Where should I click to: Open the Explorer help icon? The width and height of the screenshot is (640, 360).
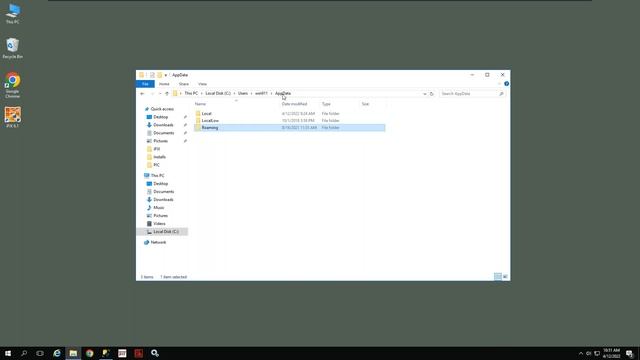(x=507, y=84)
